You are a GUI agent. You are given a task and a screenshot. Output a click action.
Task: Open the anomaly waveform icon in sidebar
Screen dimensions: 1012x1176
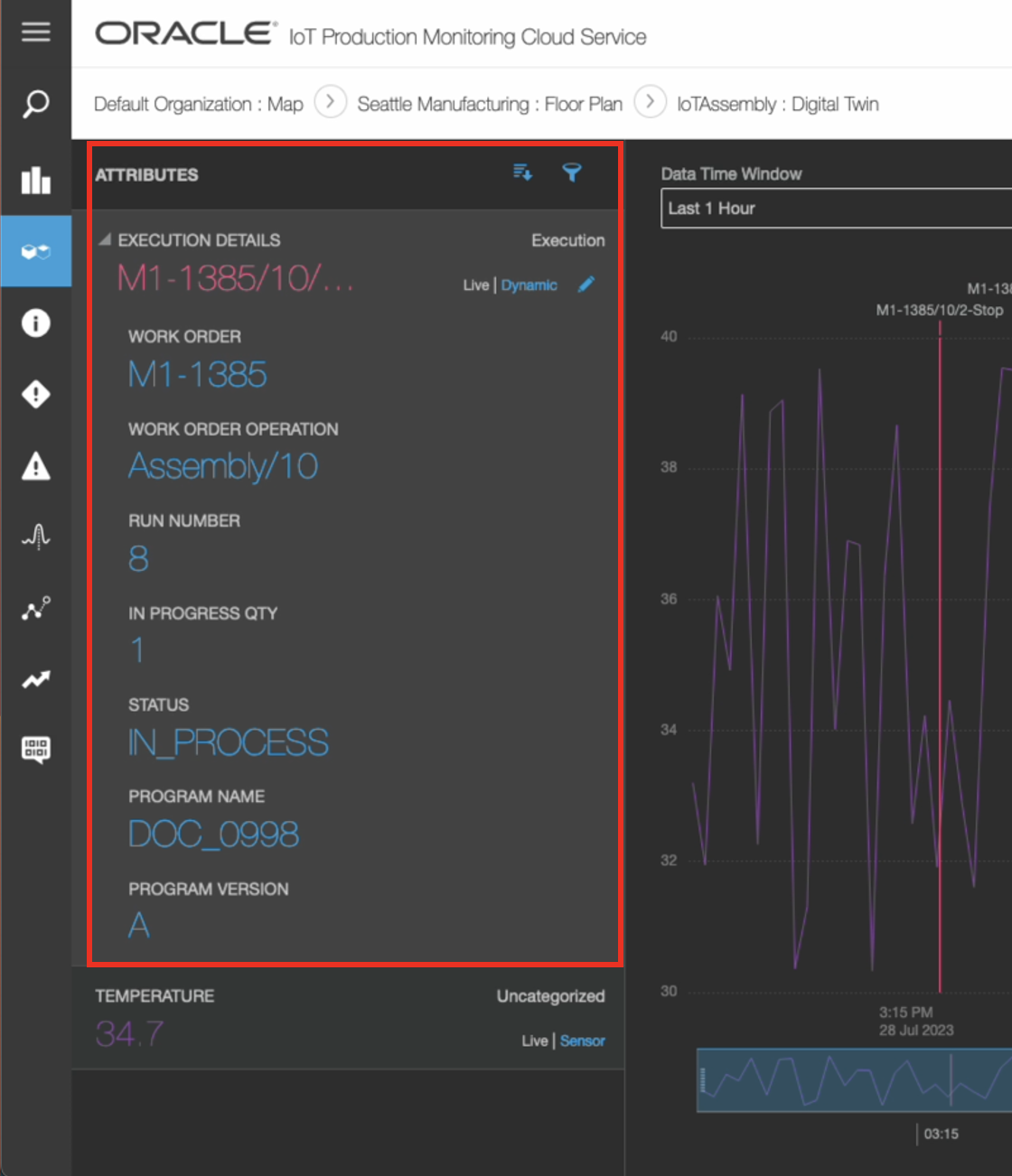click(x=35, y=537)
